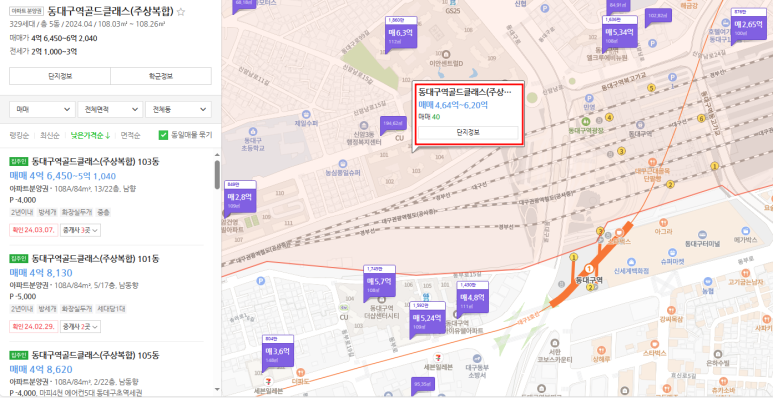773x398 pixels.
Task: Expand the 전체면적 area dropdown
Action: point(110,109)
